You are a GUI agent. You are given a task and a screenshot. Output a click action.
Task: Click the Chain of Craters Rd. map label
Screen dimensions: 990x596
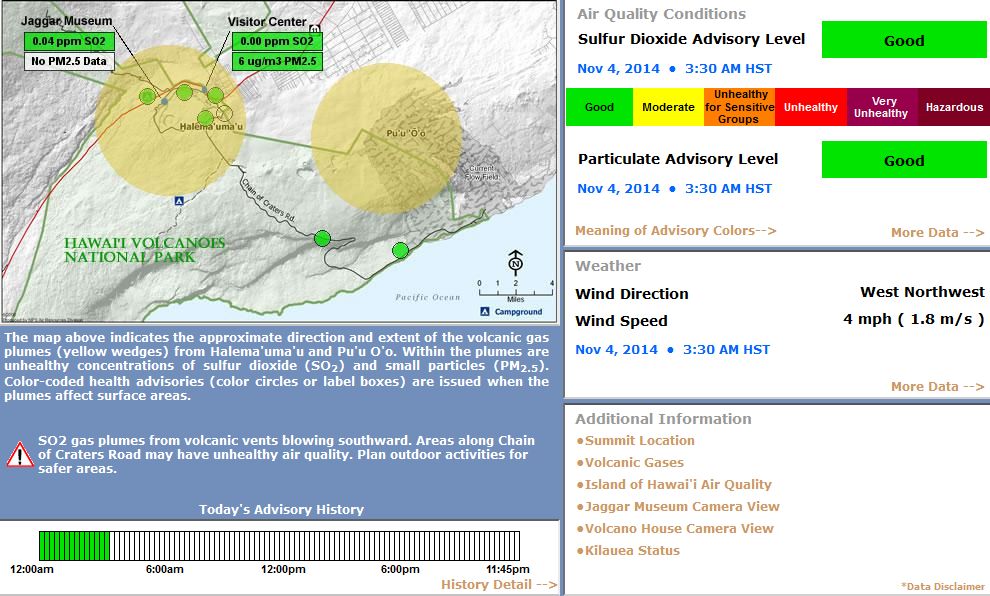pos(268,200)
